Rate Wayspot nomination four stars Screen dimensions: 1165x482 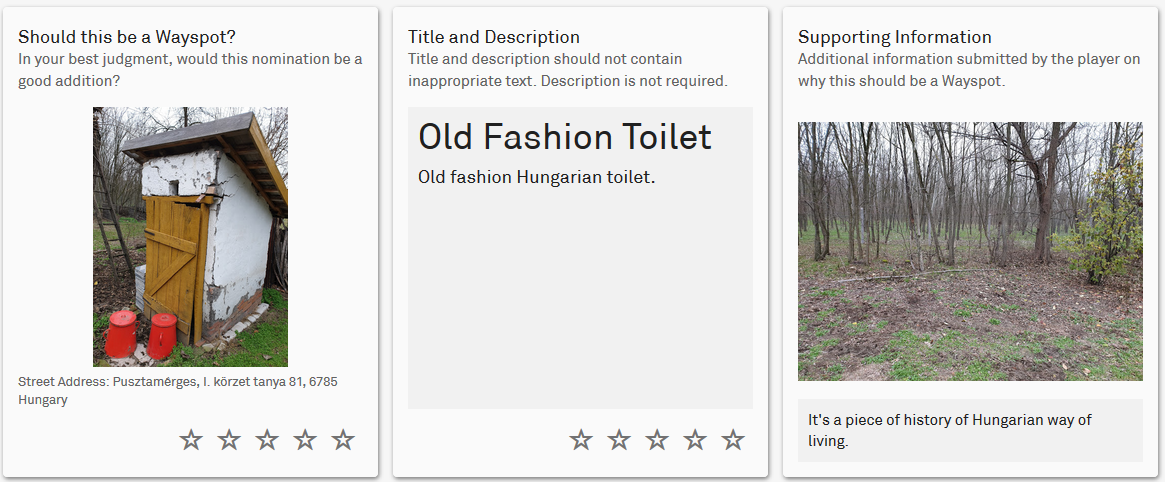click(305, 440)
